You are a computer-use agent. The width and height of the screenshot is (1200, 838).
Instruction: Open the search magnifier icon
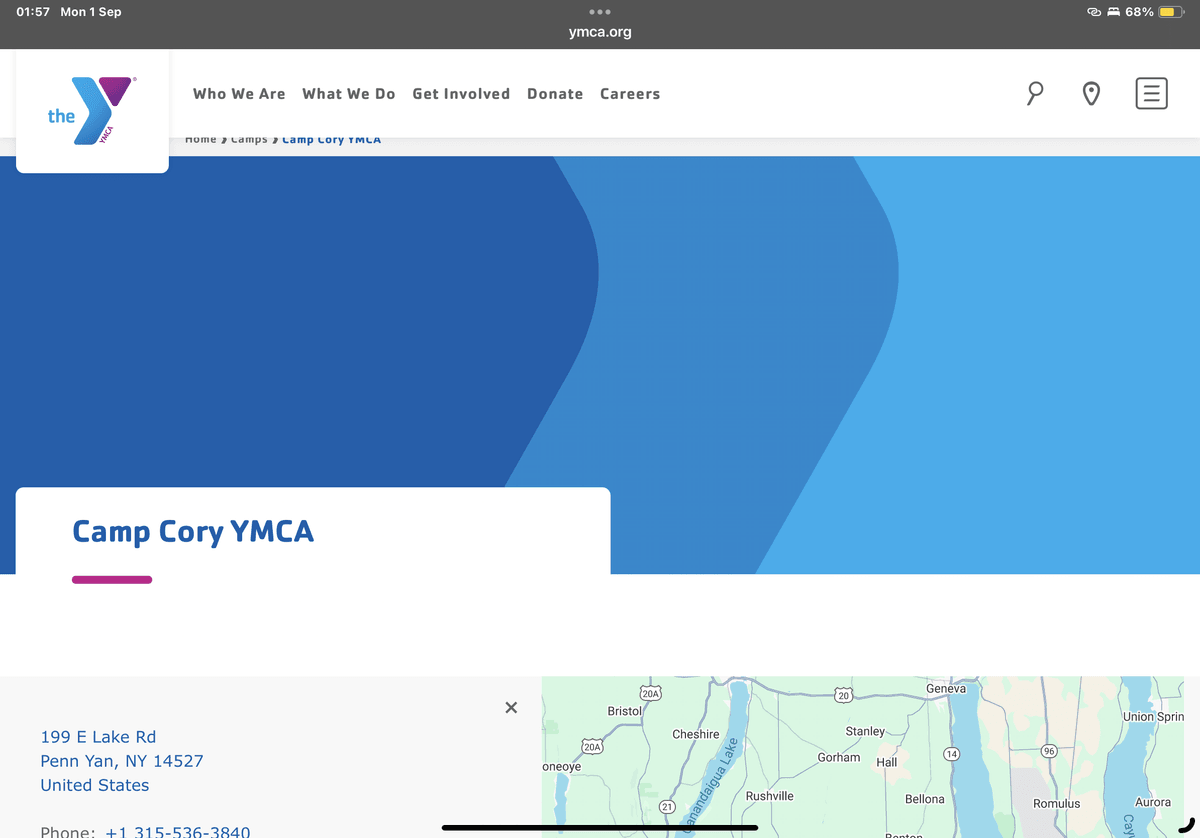pos(1035,94)
